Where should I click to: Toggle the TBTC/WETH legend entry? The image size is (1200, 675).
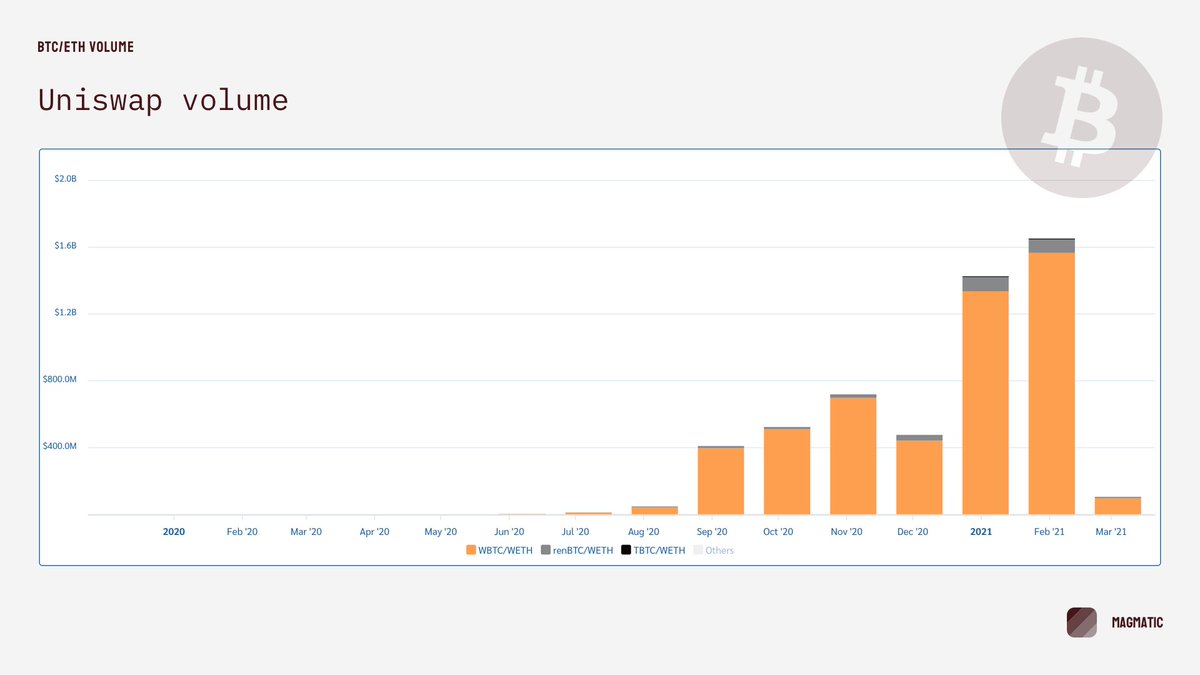pyautogui.click(x=653, y=550)
